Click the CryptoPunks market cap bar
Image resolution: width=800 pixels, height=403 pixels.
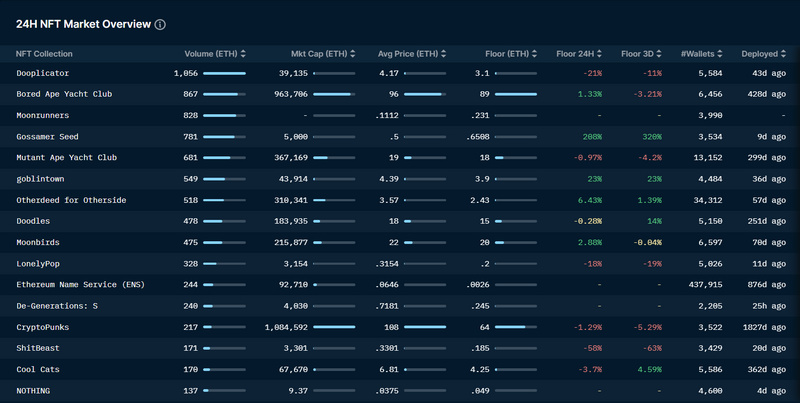tap(334, 327)
